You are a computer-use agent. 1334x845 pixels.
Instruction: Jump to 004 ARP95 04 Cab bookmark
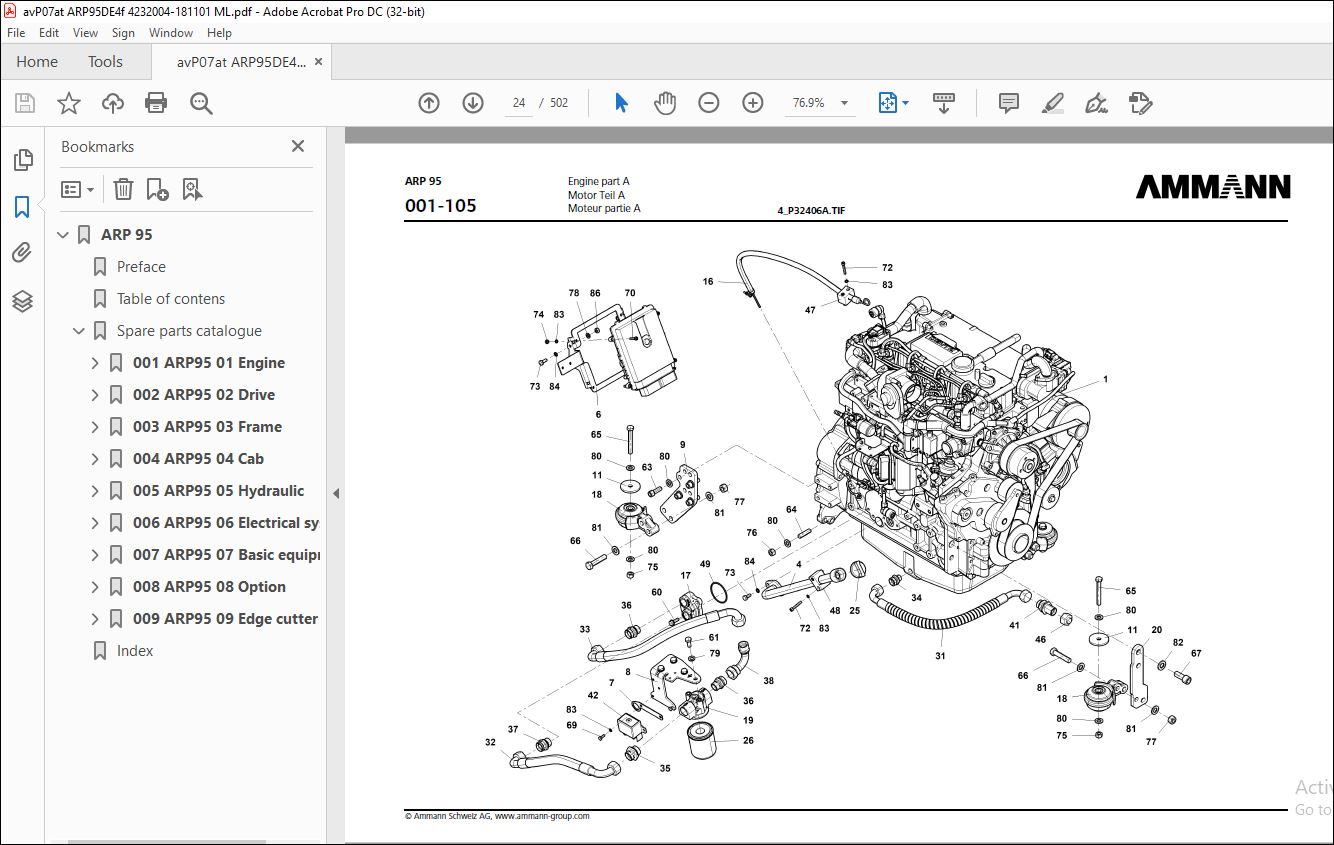198,459
